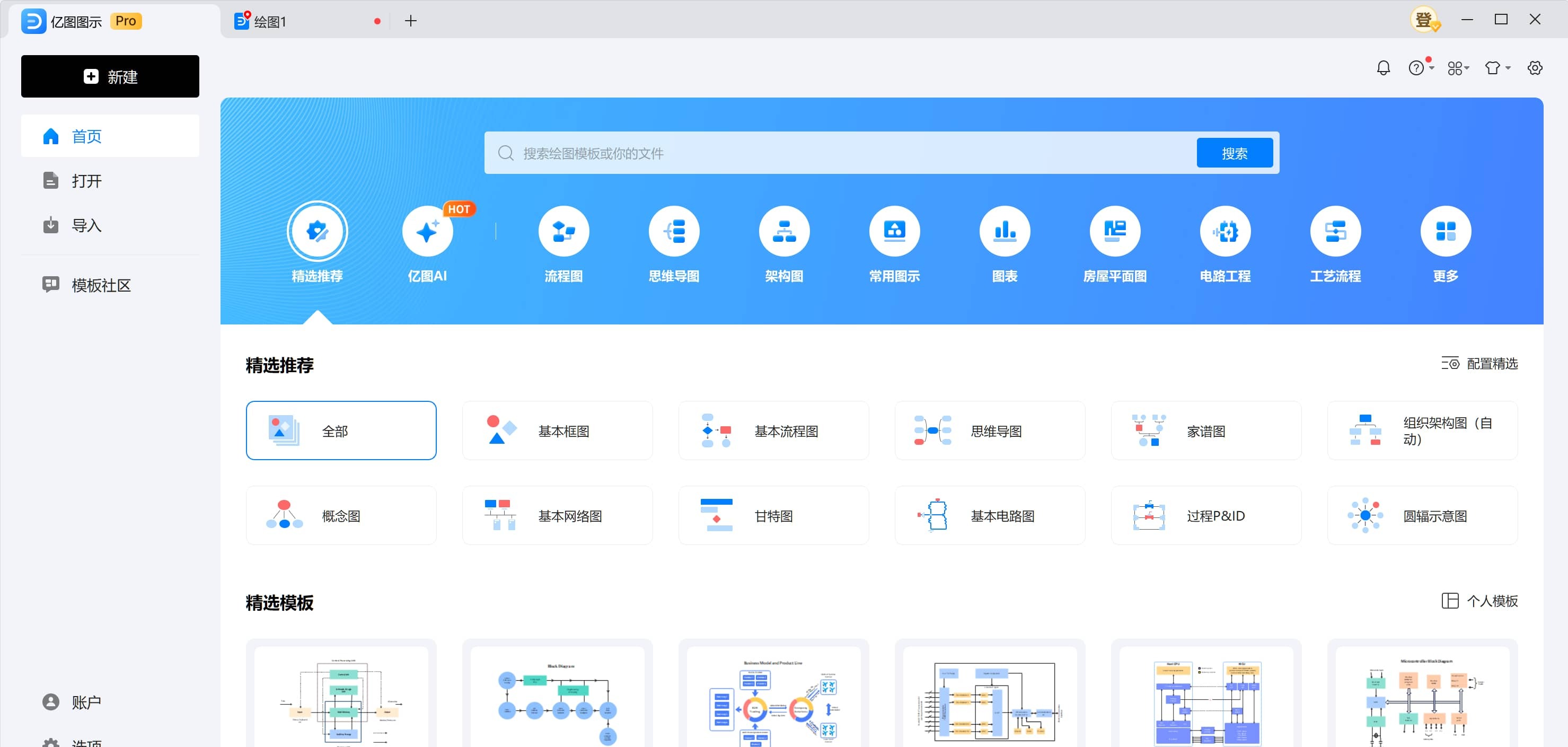This screenshot has width=1568, height=747.
Task: Click the 个人模板 personal templates link
Action: click(x=1479, y=601)
